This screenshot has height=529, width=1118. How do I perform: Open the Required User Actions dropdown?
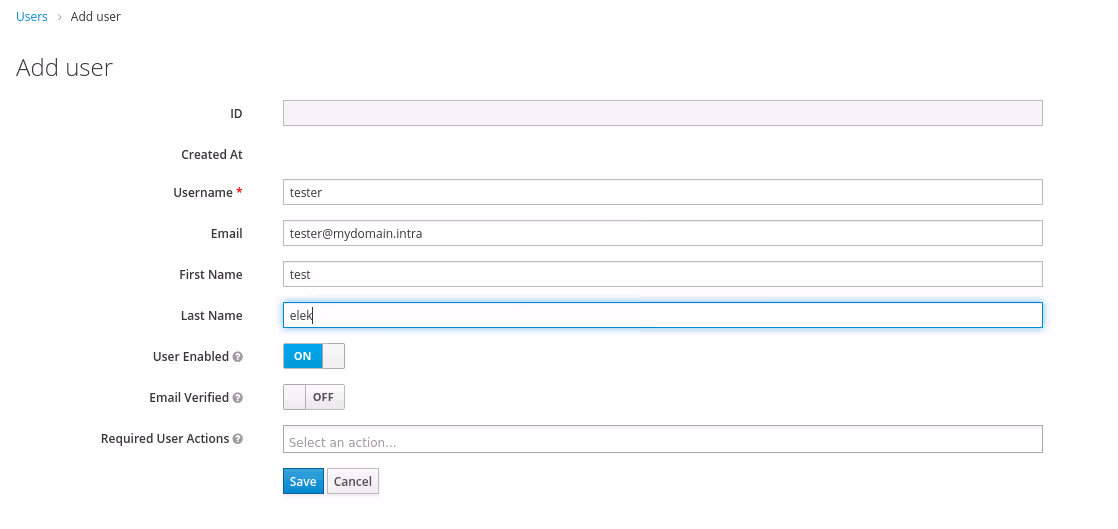(662, 440)
